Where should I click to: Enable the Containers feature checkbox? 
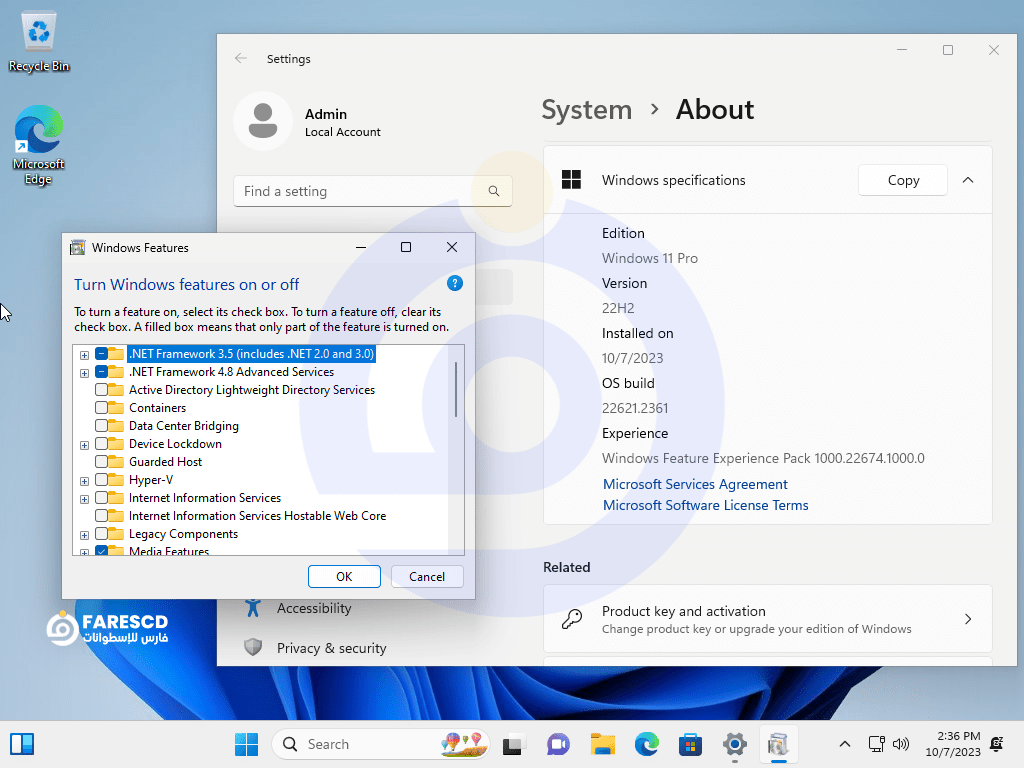pyautogui.click(x=101, y=408)
